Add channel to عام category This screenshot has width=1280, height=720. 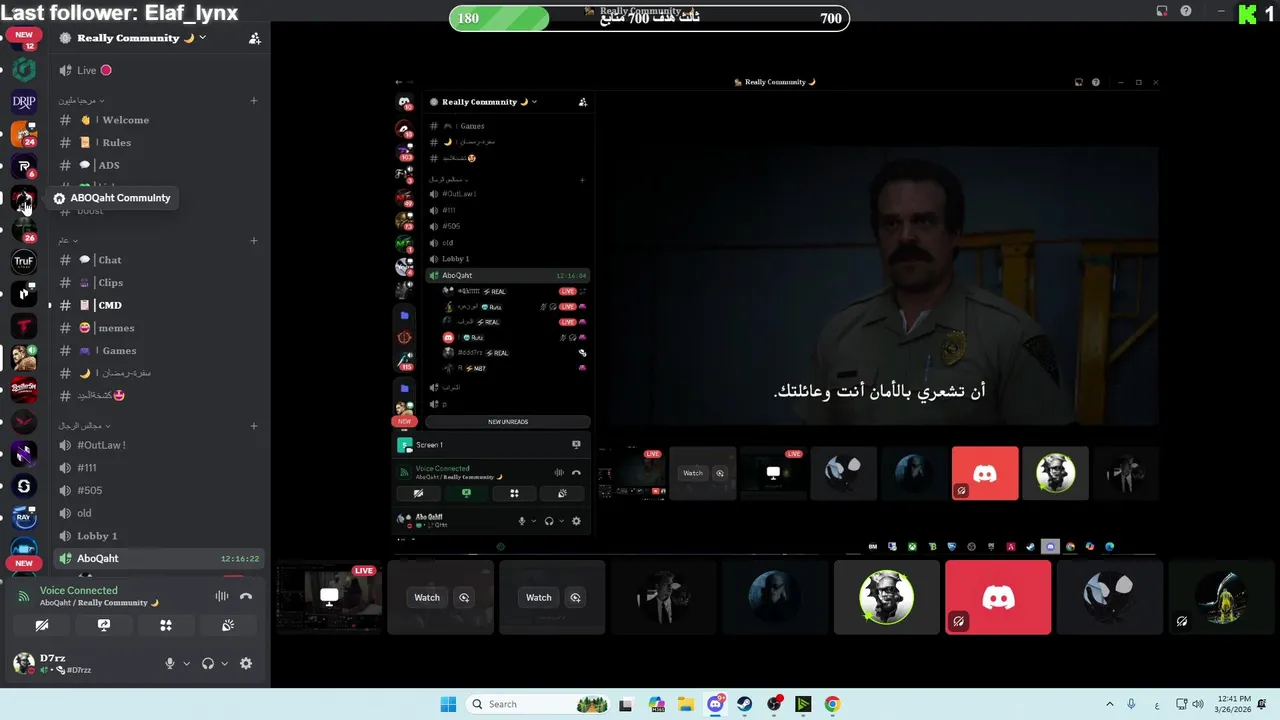point(254,240)
